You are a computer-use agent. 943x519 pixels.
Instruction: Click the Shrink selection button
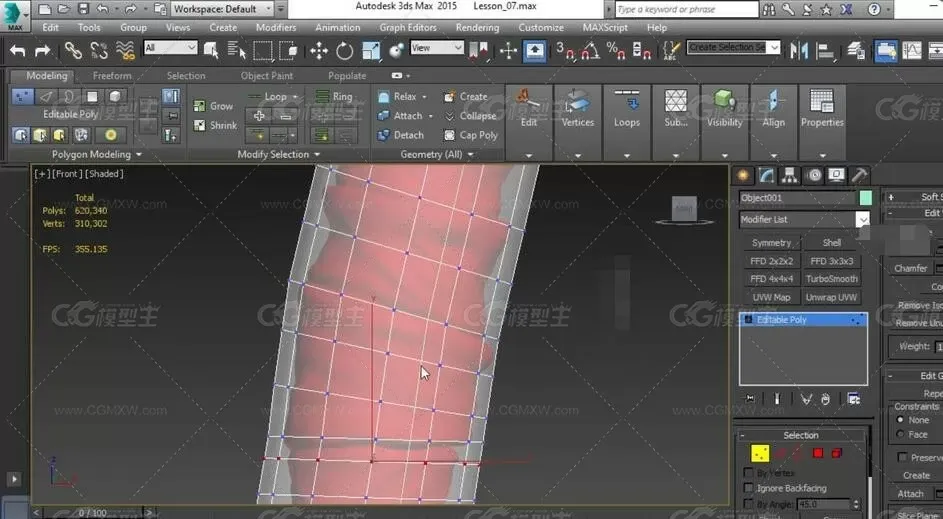[216, 125]
